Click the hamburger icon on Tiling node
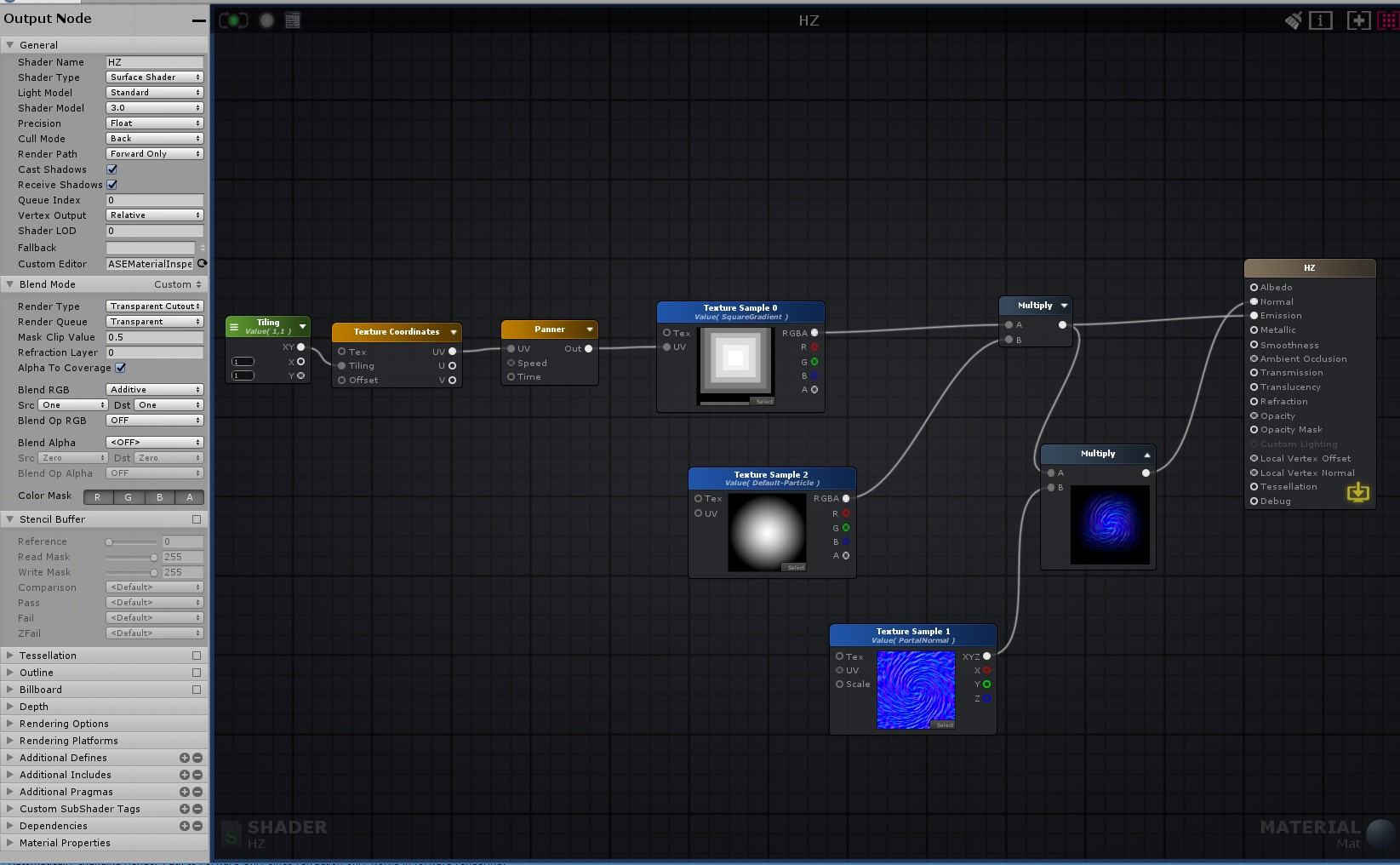Screen dimensions: 1400x865 [234, 326]
